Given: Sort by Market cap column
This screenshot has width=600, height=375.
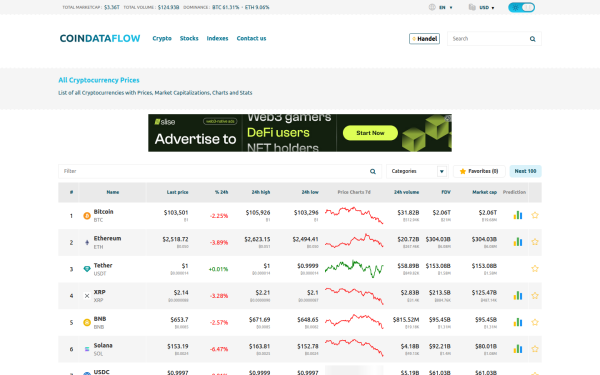Looking at the screenshot, I should tap(484, 192).
